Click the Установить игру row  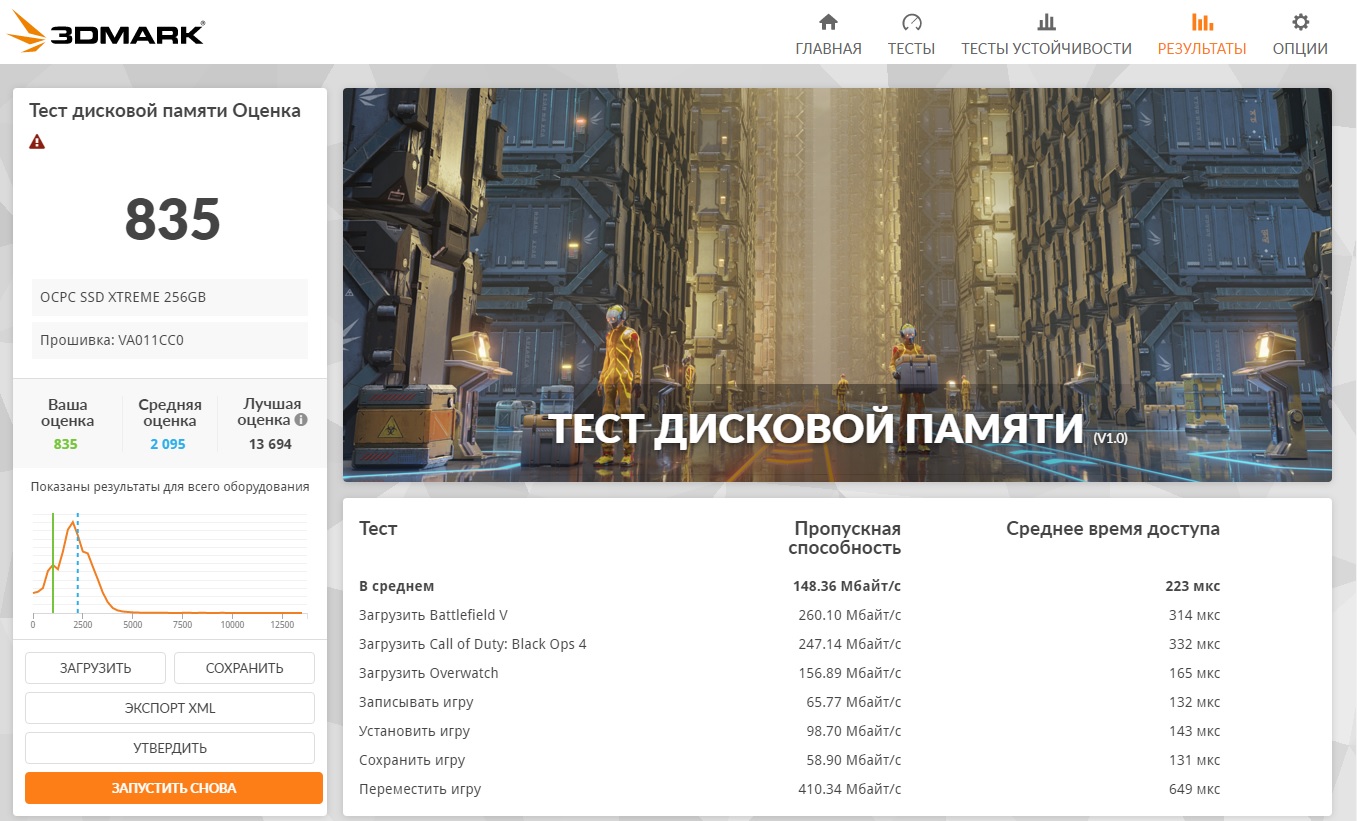(x=837, y=731)
